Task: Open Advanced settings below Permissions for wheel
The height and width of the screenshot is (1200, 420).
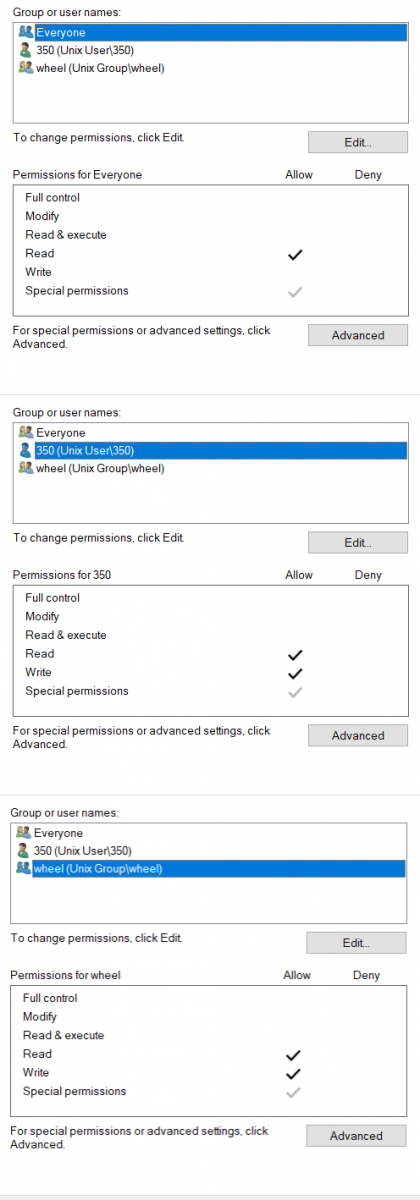Action: coord(355,1135)
